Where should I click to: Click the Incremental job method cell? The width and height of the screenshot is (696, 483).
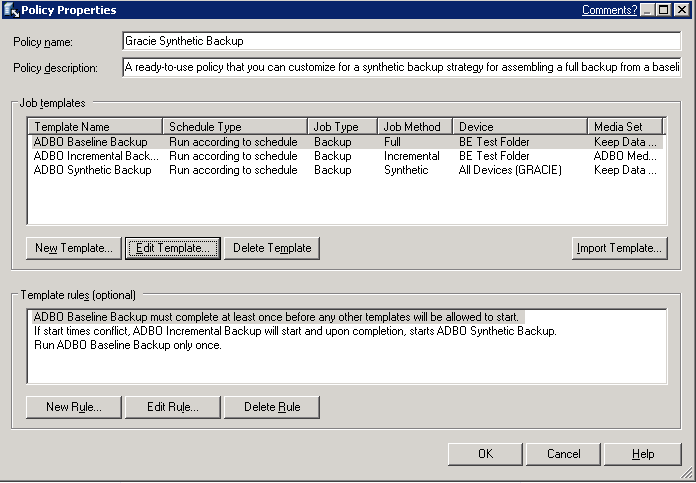411,156
